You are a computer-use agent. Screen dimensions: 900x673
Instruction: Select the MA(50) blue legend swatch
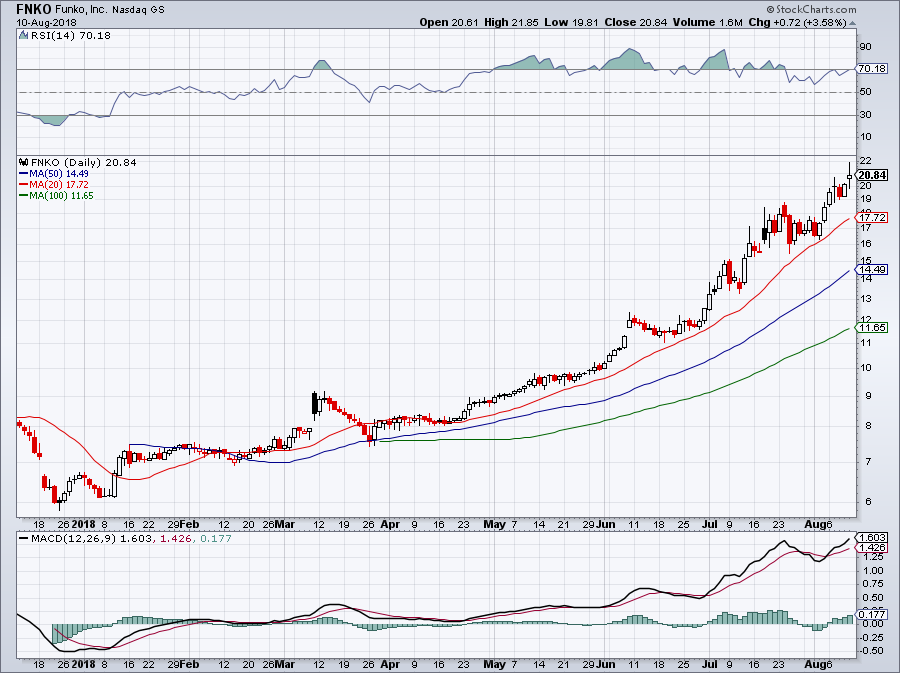click(23, 174)
